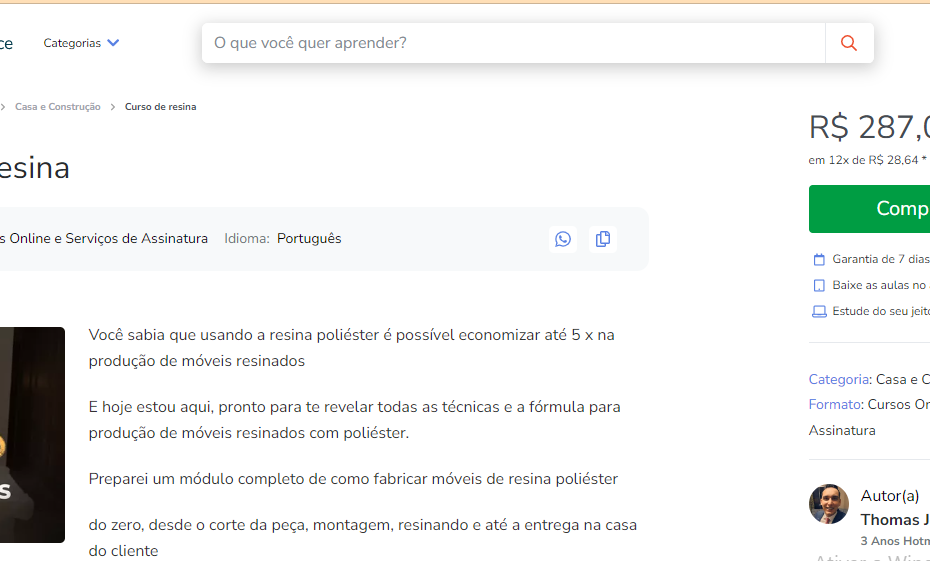Screen dimensions: 930x561
Task: Click the magnifying glass search icon
Action: point(849,43)
